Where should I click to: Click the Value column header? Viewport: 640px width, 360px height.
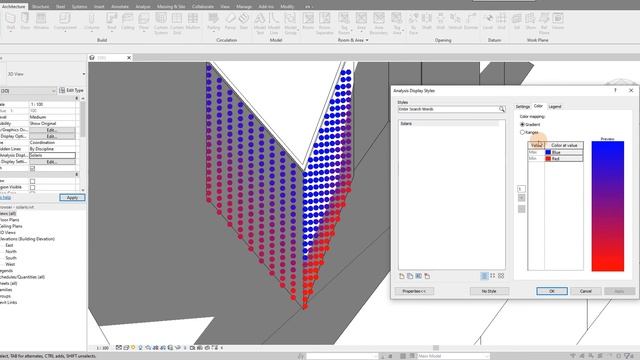[x=536, y=145]
